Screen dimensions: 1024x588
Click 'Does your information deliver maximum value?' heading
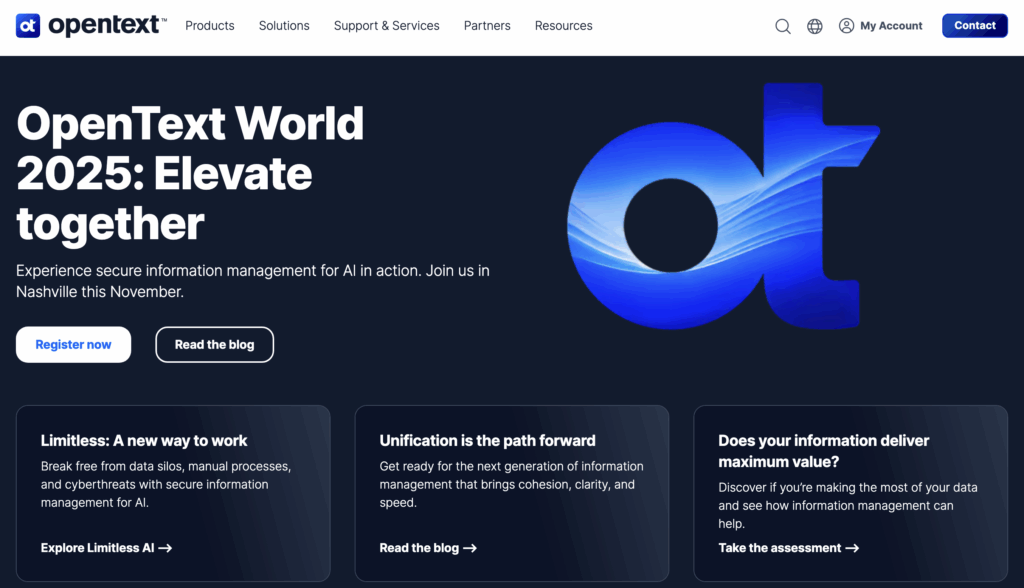pyautogui.click(x=824, y=451)
